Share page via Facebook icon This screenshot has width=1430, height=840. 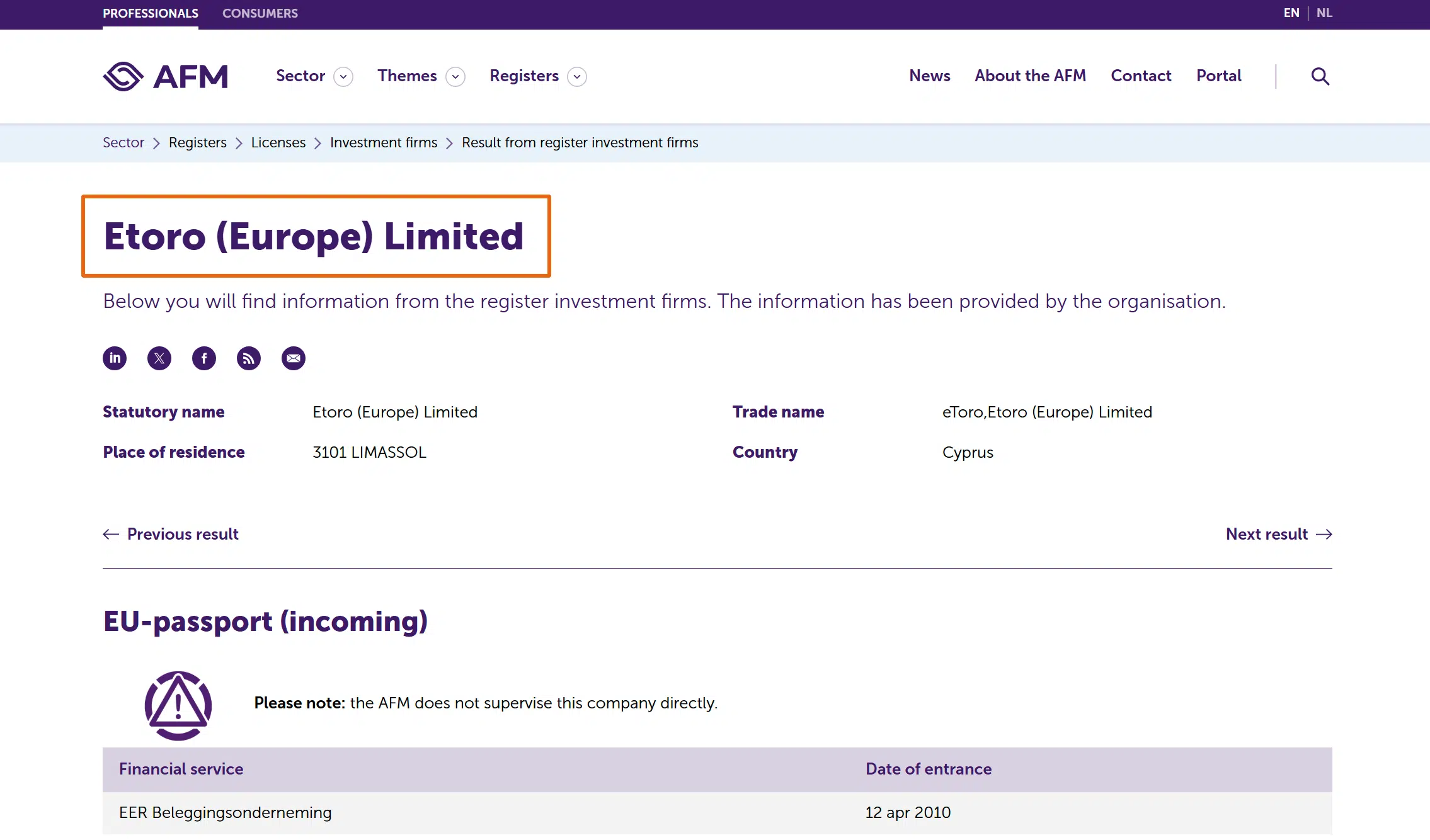pyautogui.click(x=204, y=358)
